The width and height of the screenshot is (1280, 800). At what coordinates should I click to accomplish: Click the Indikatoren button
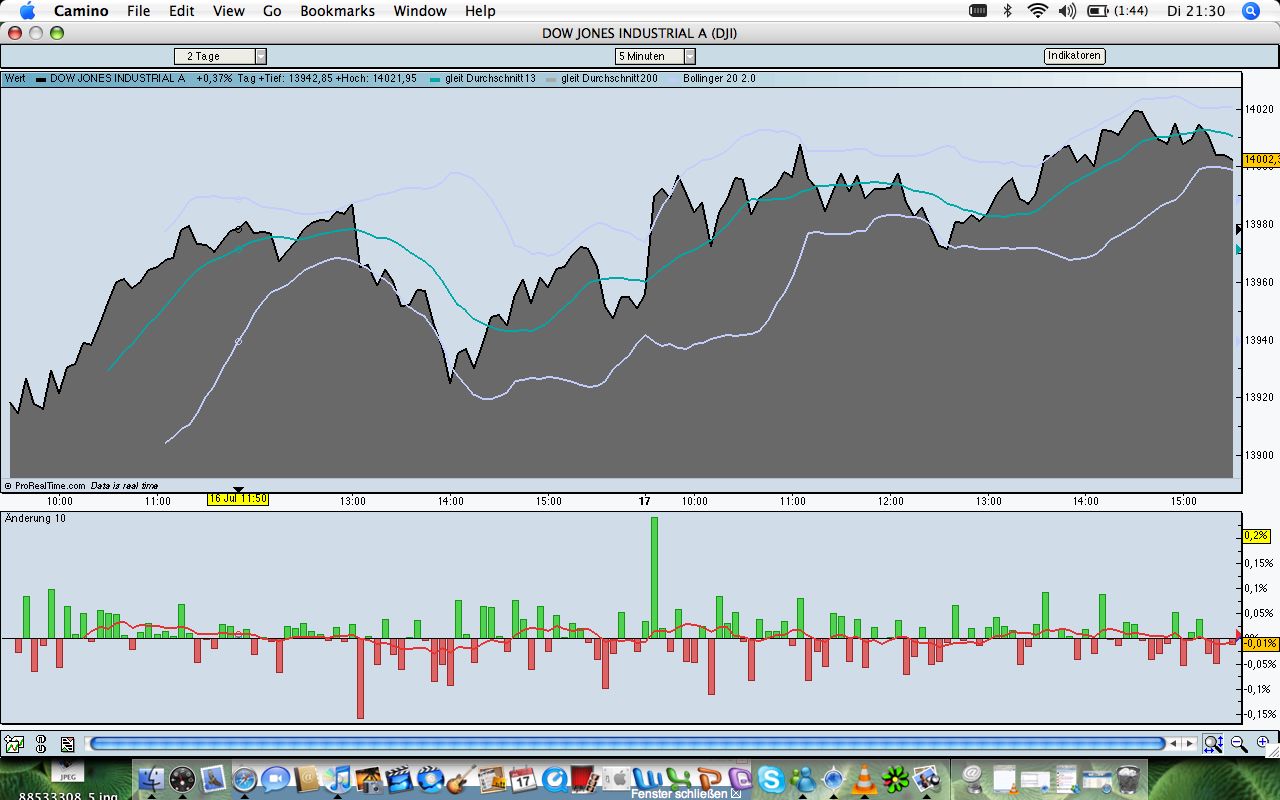click(x=1075, y=56)
